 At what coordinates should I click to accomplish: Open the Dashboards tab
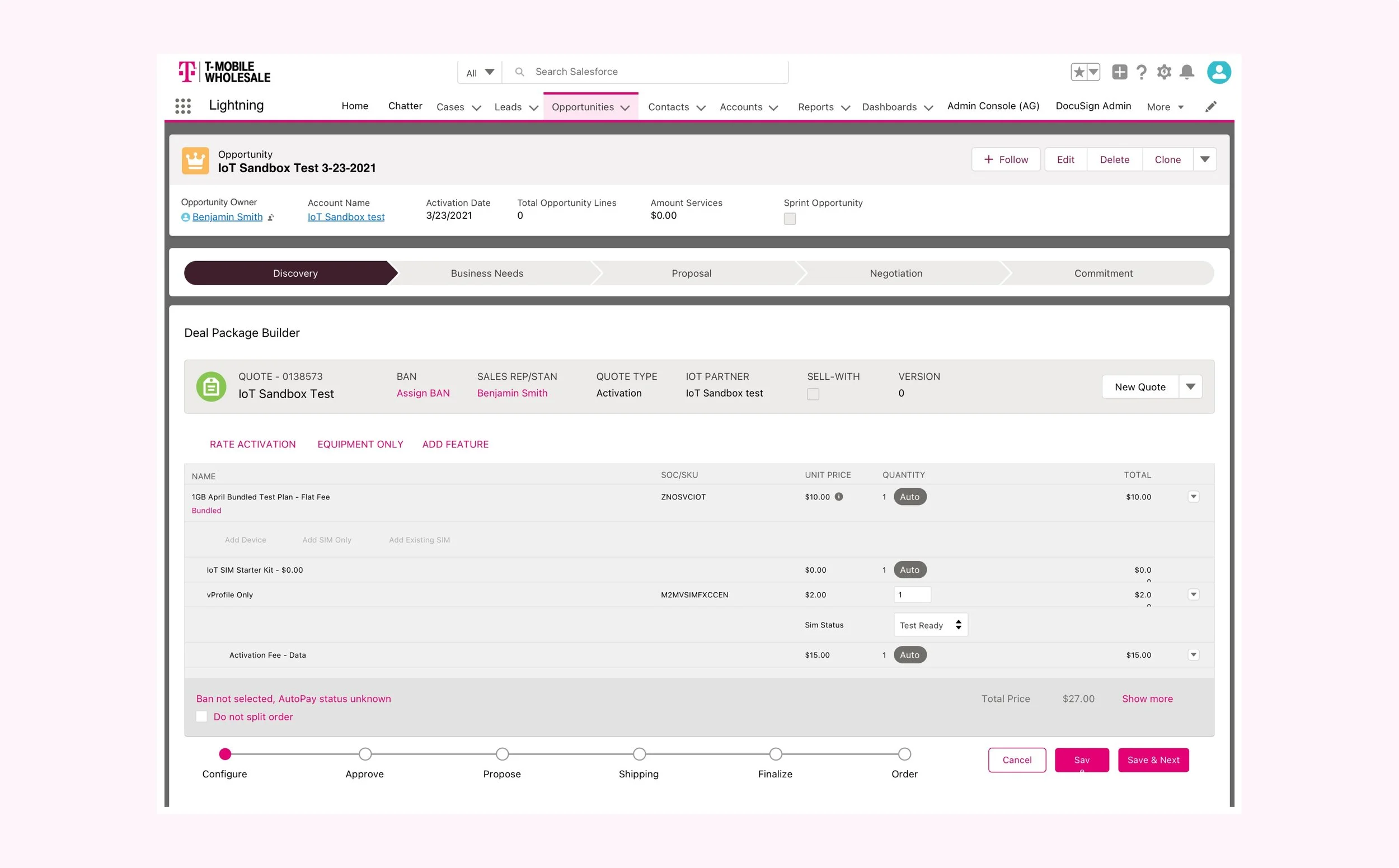tap(889, 107)
